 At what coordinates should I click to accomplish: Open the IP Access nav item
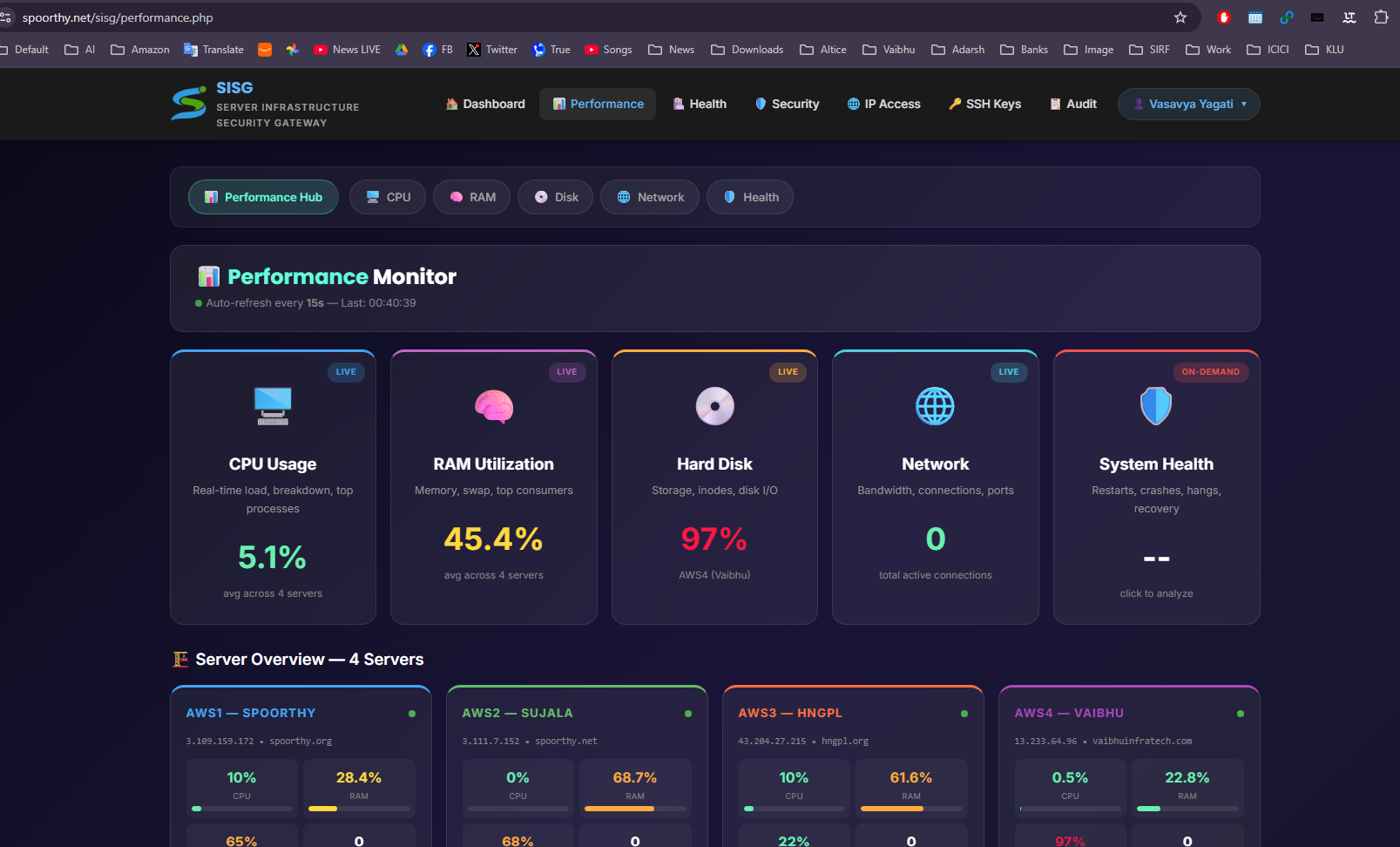tap(883, 104)
